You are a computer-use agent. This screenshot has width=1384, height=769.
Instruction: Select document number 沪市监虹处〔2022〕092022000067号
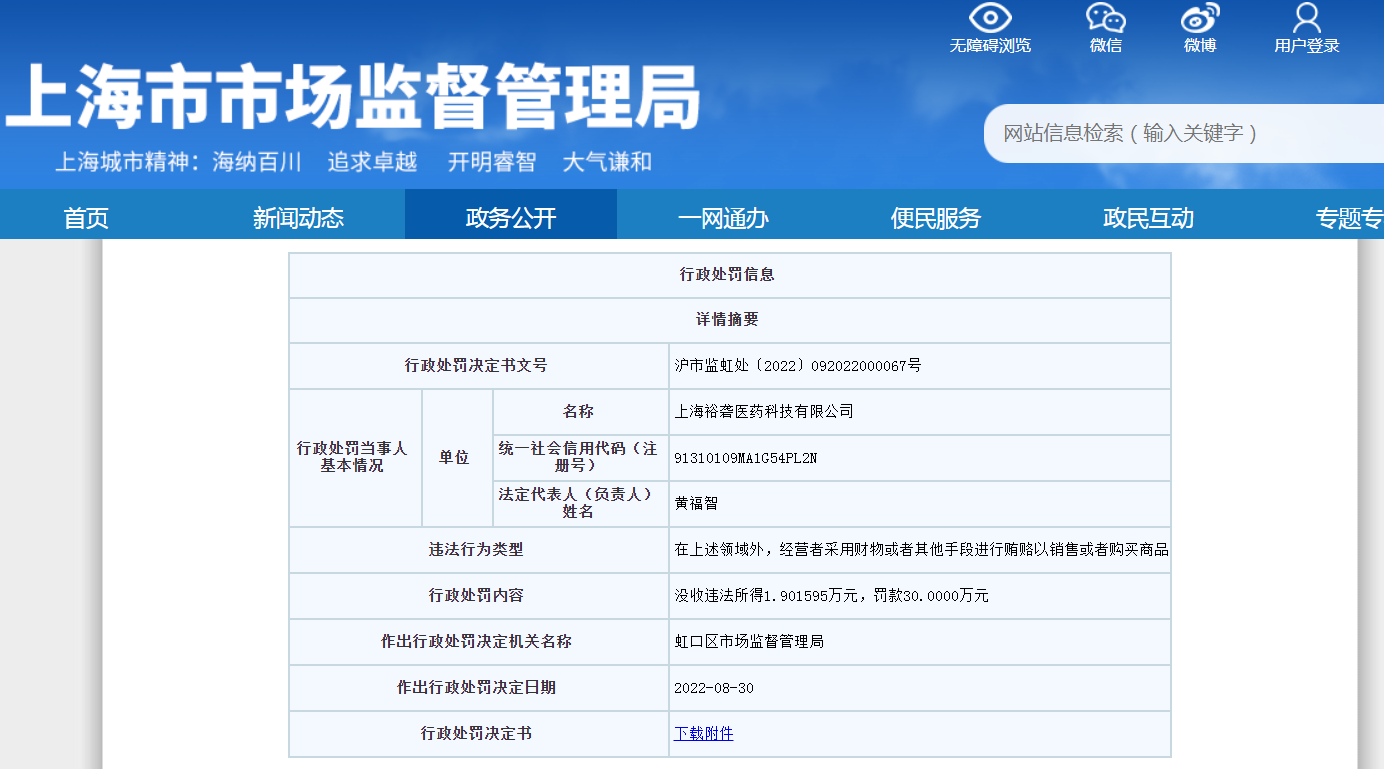point(798,366)
